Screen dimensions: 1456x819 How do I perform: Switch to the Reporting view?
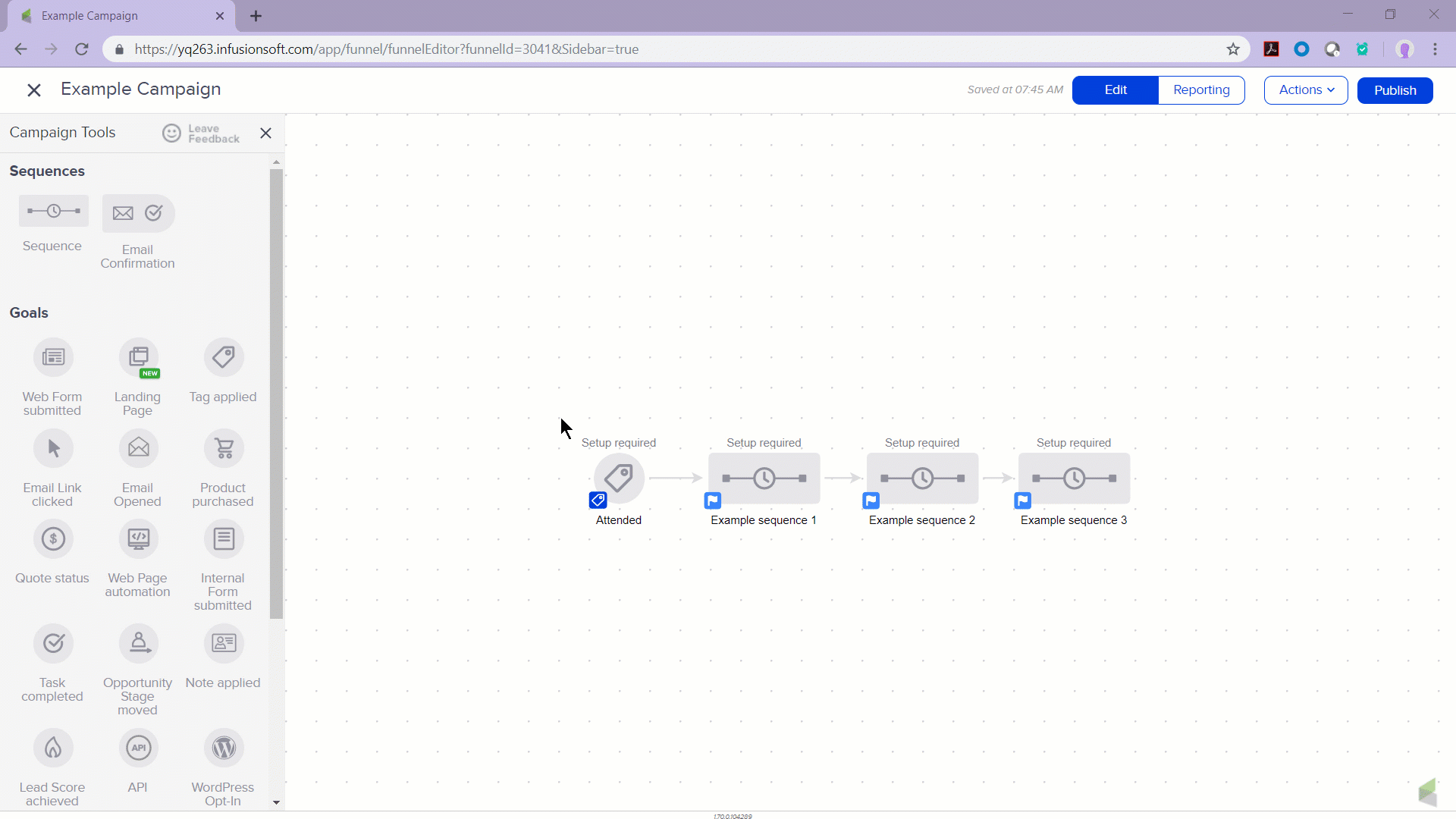1201,90
